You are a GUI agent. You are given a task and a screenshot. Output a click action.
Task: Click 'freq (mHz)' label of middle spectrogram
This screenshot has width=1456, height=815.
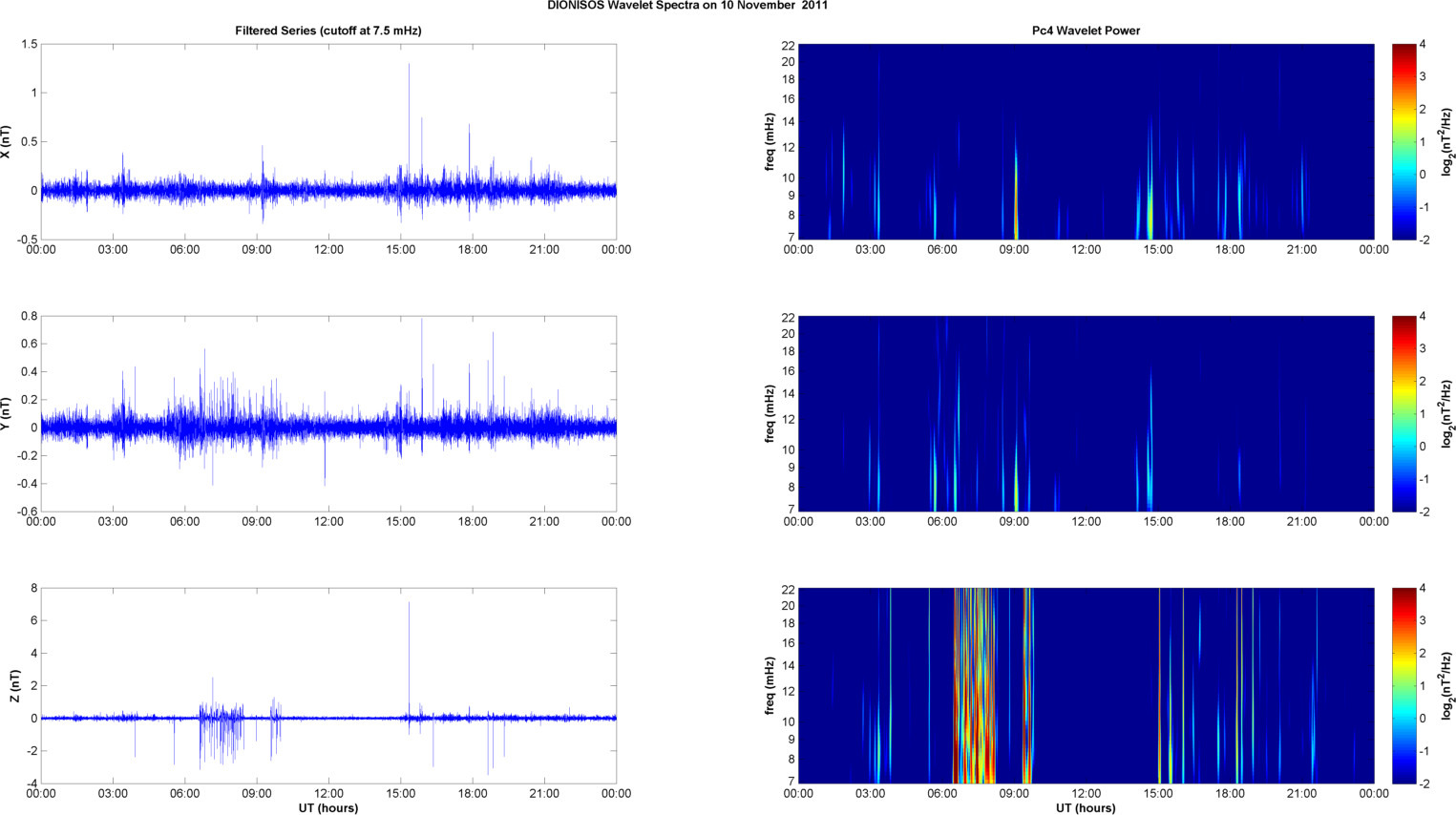pos(770,414)
